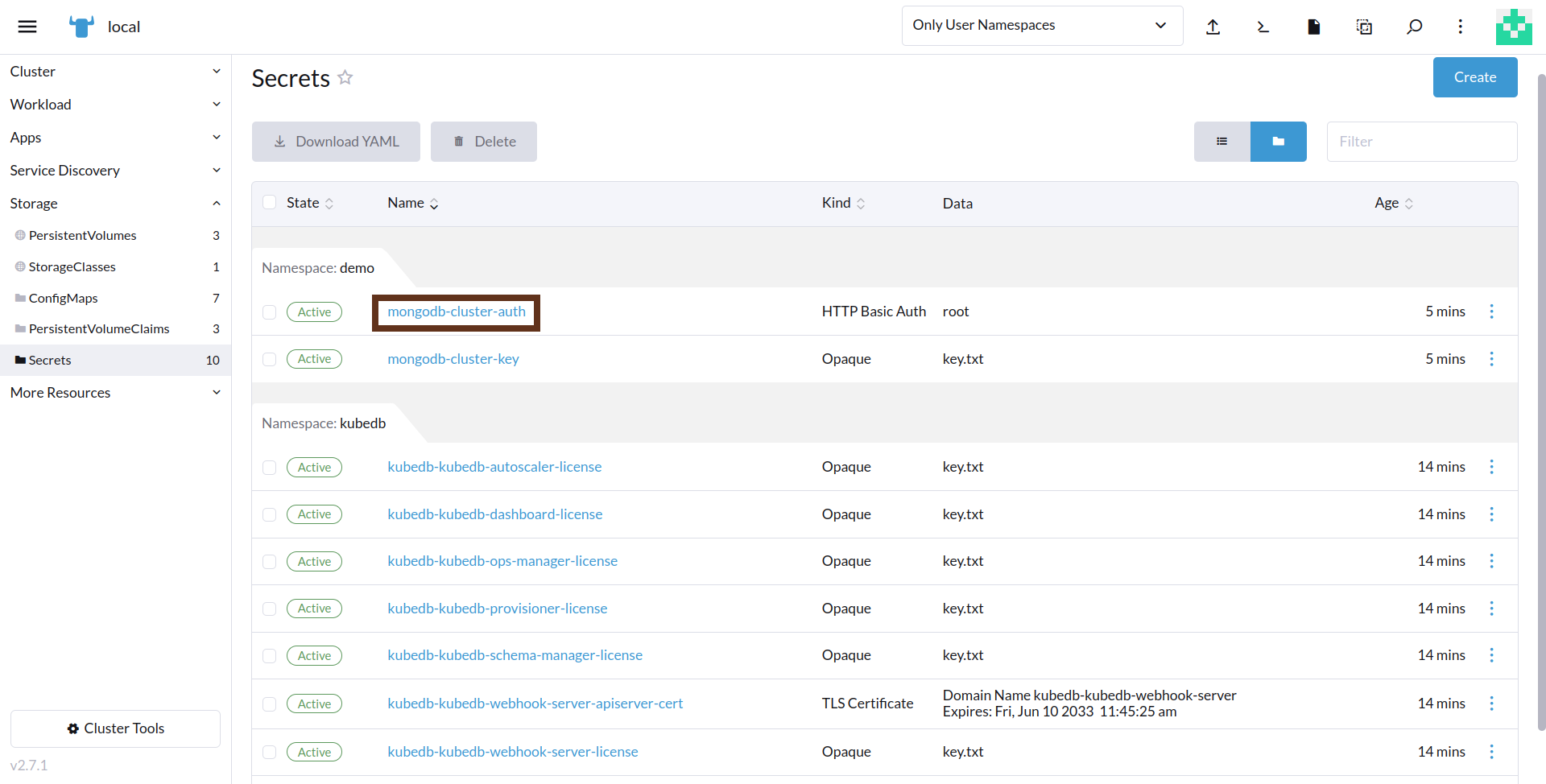Viewport: 1546px width, 784px height.
Task: Open row actions menu for mongodb-cluster-key
Action: click(x=1491, y=359)
